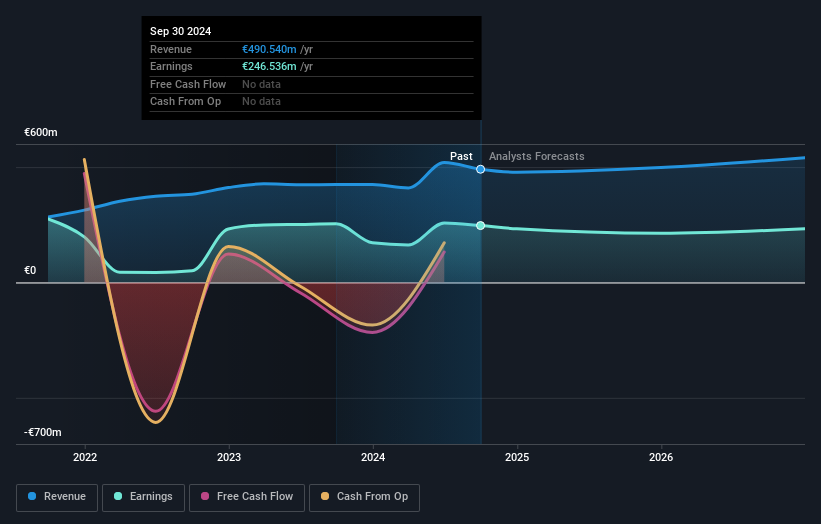Click the pink Free Cash Flow legend dot
The width and height of the screenshot is (821, 524).
(205, 496)
